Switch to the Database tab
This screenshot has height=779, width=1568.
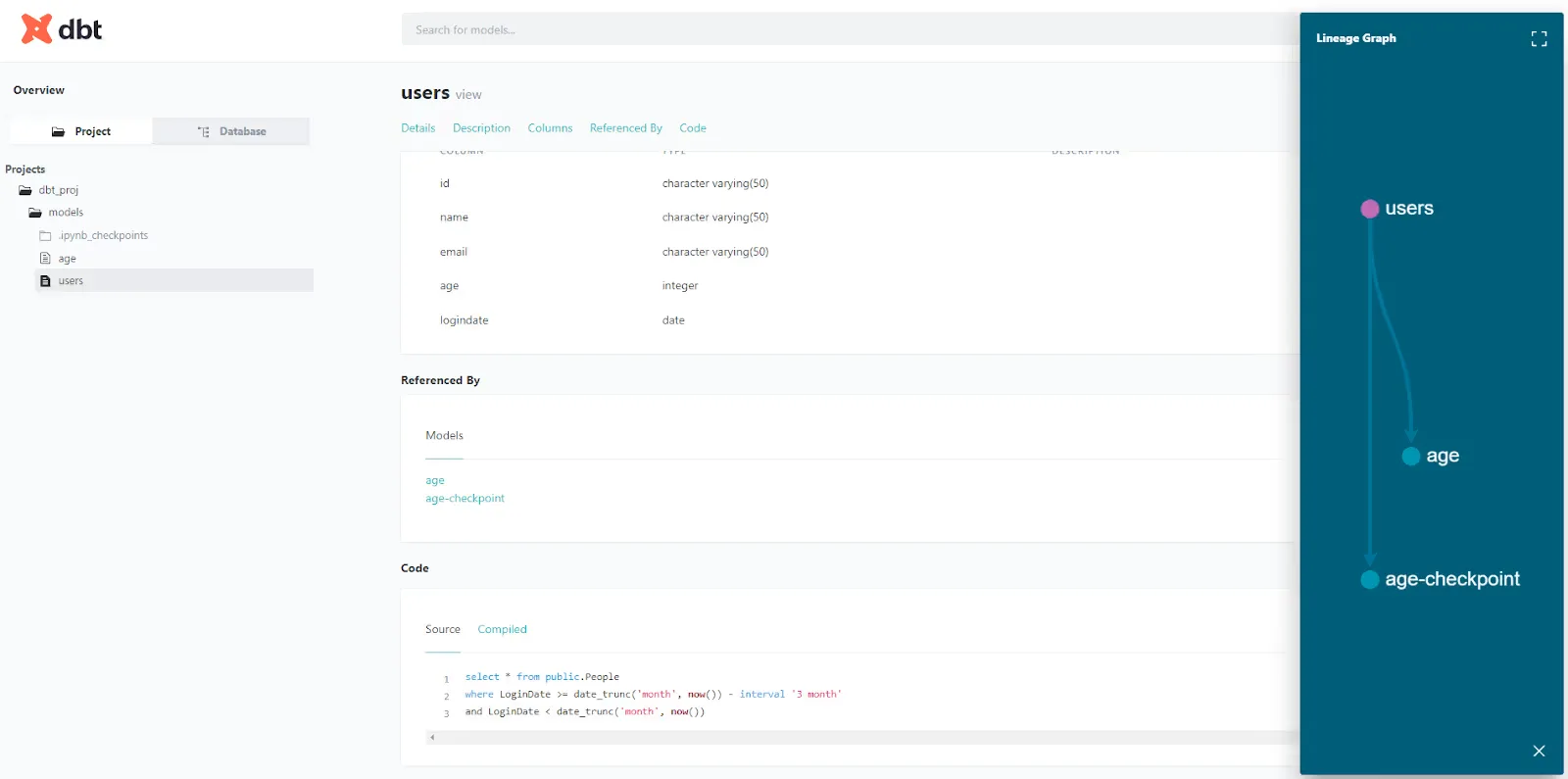pyautogui.click(x=231, y=131)
